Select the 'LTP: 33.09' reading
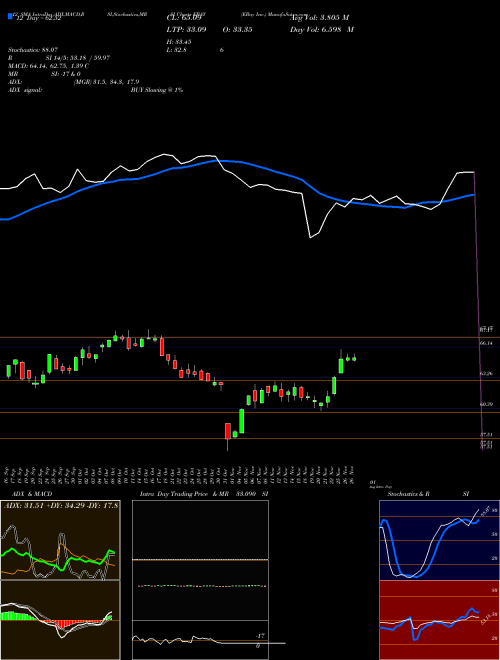 (x=185, y=30)
